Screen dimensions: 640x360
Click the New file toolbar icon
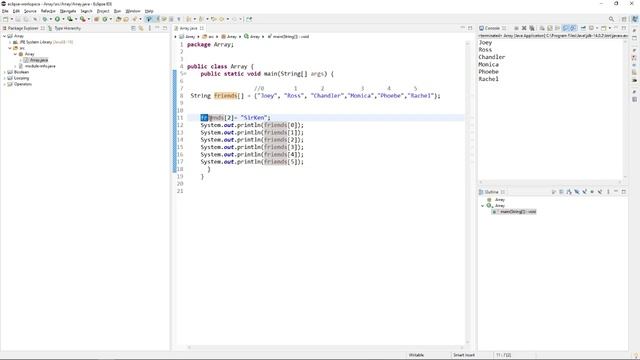point(6,19)
